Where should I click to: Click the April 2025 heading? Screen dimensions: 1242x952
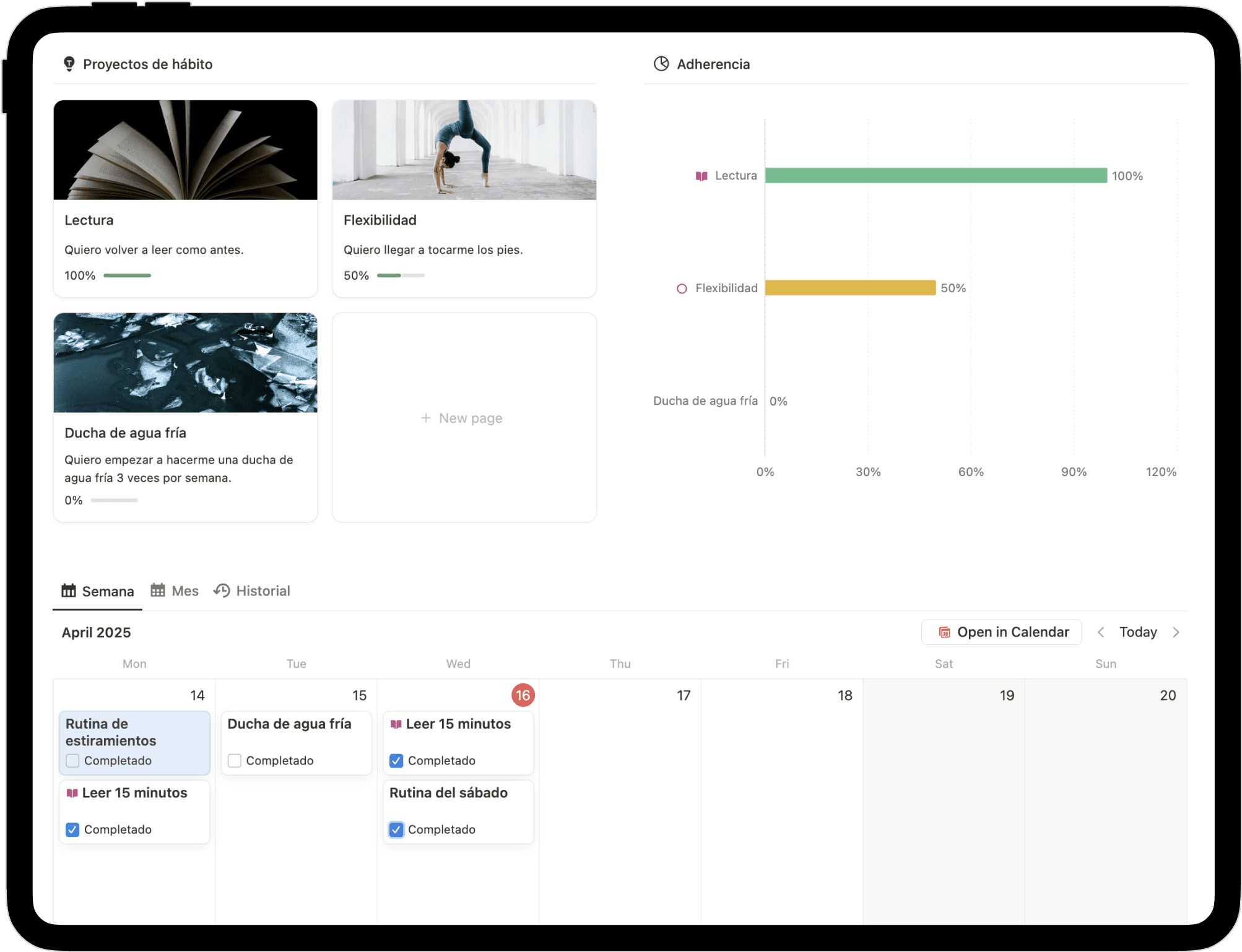click(97, 633)
